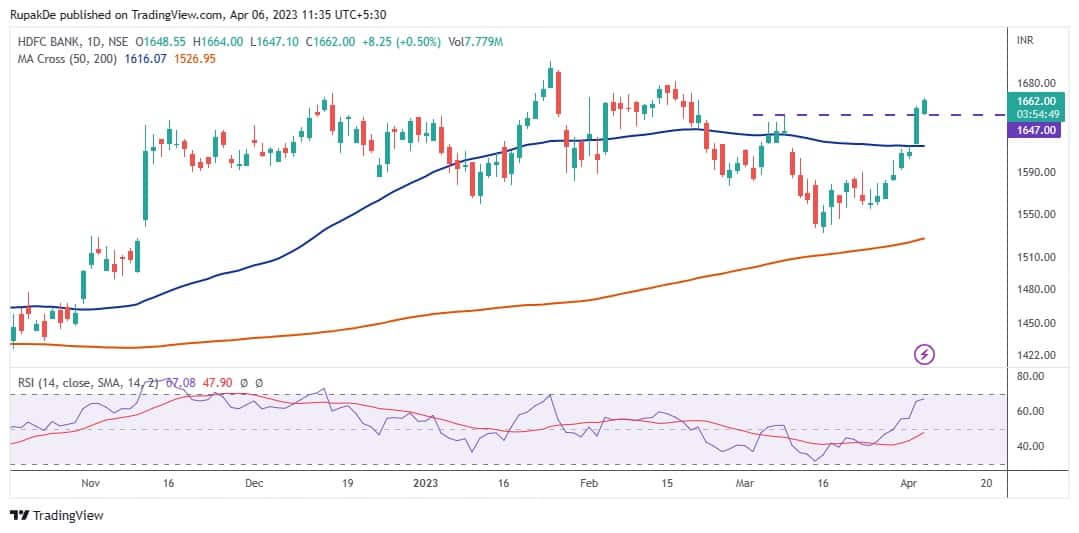Click the Dec date label

(x=254, y=483)
